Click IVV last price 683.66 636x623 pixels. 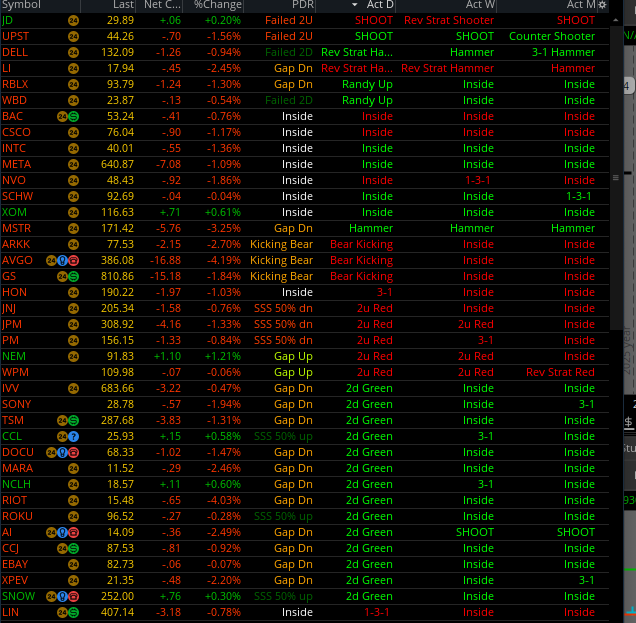point(118,389)
